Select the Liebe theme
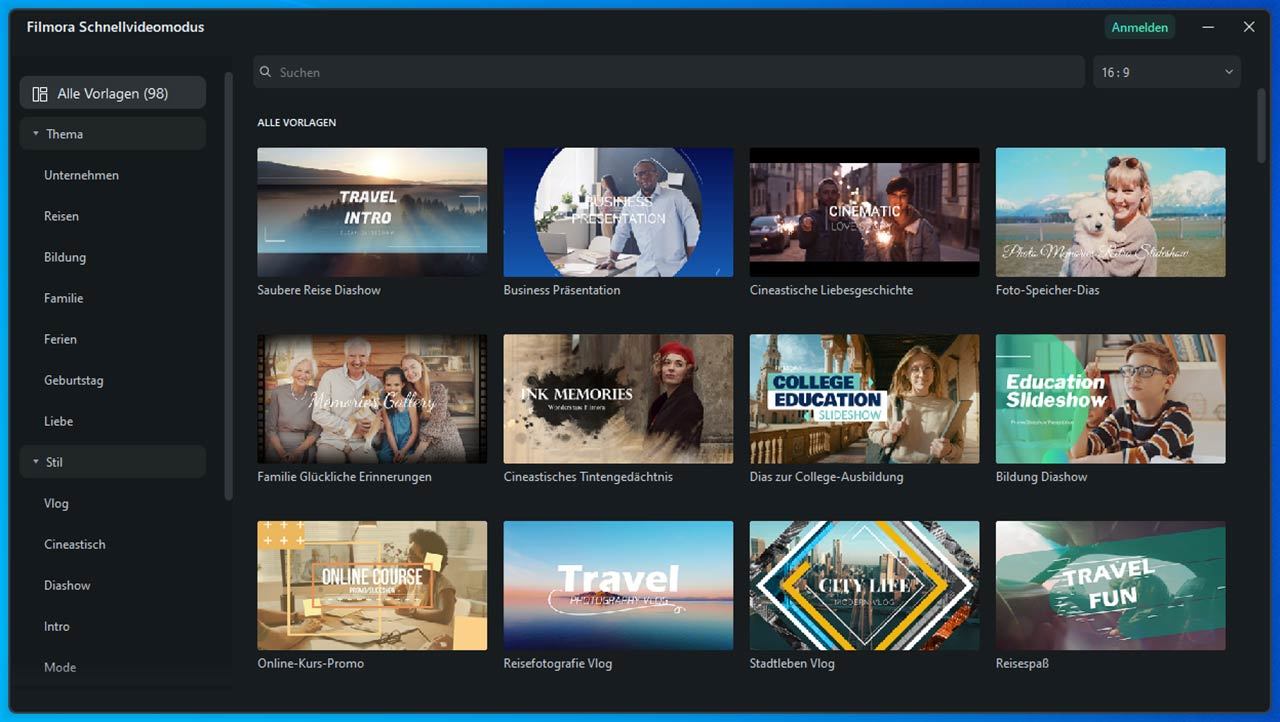Screen dimensions: 1280x722 (58, 421)
